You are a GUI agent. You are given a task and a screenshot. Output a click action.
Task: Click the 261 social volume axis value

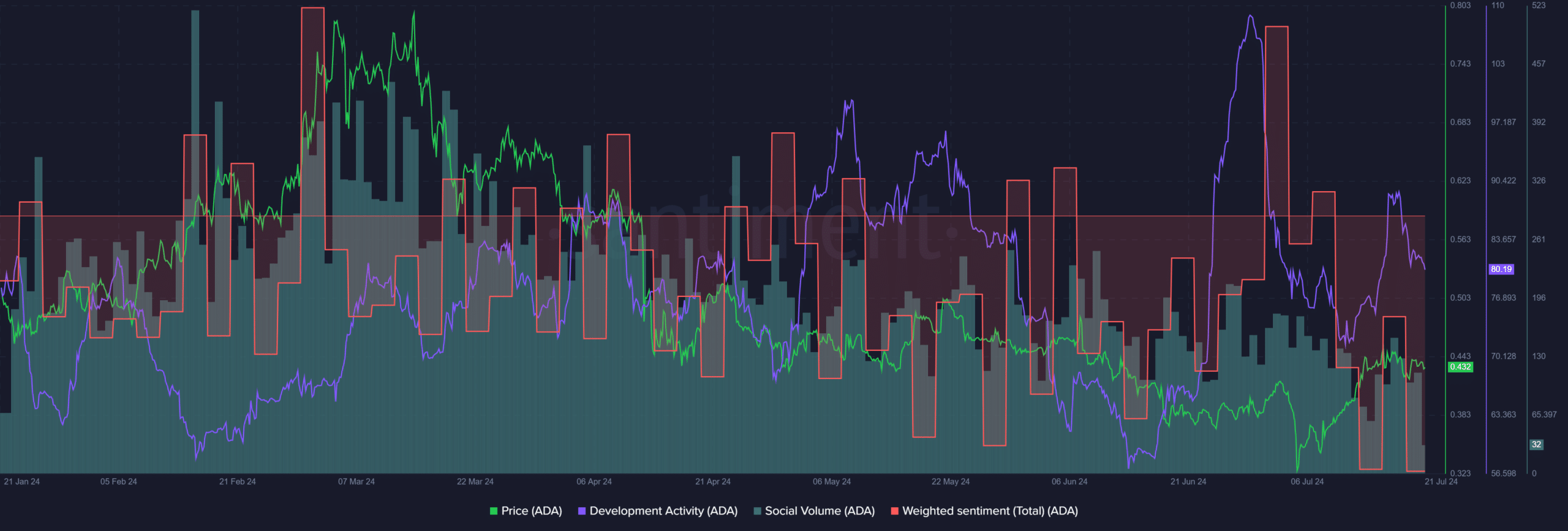point(1539,239)
